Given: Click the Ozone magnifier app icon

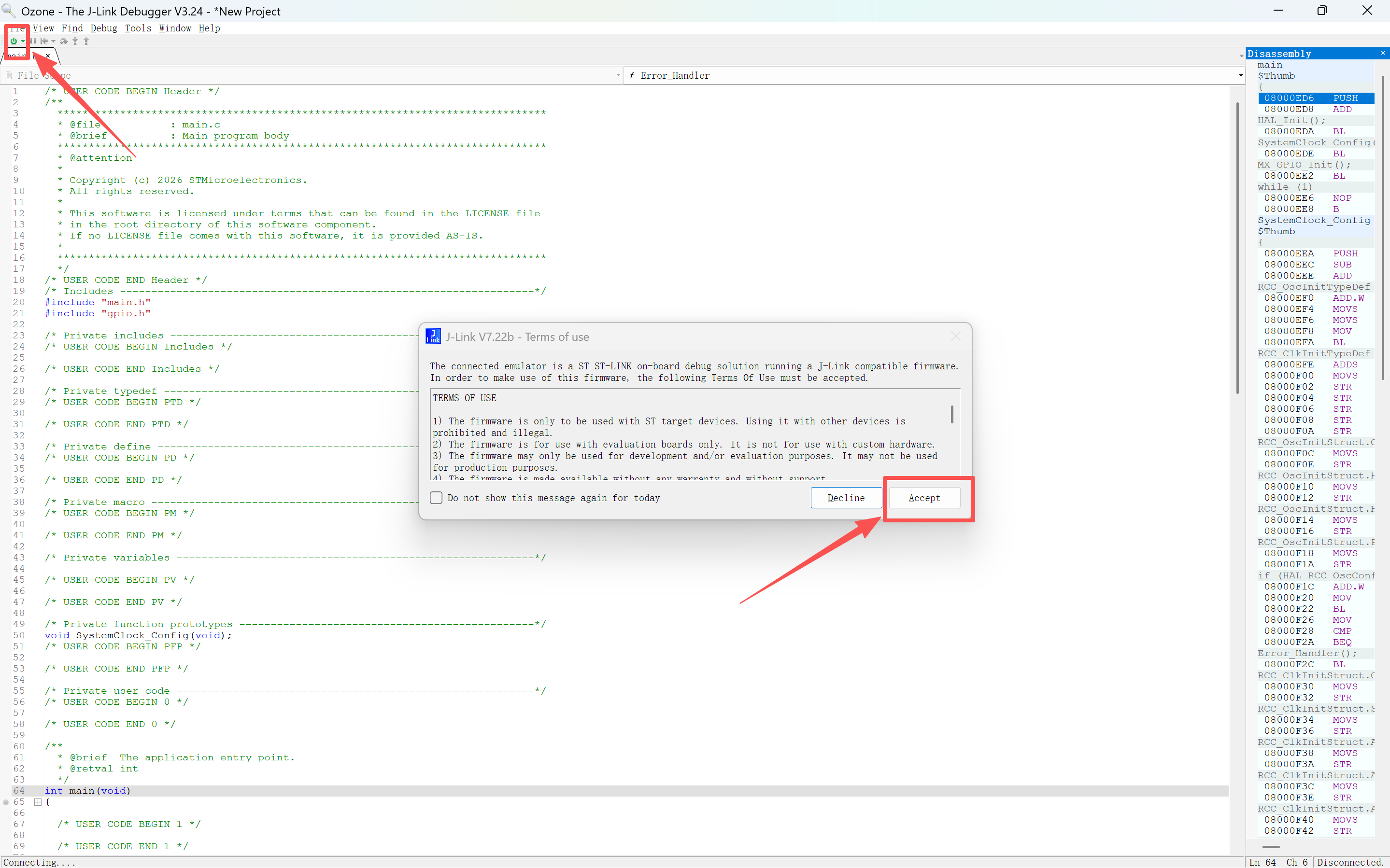Looking at the screenshot, I should point(9,10).
